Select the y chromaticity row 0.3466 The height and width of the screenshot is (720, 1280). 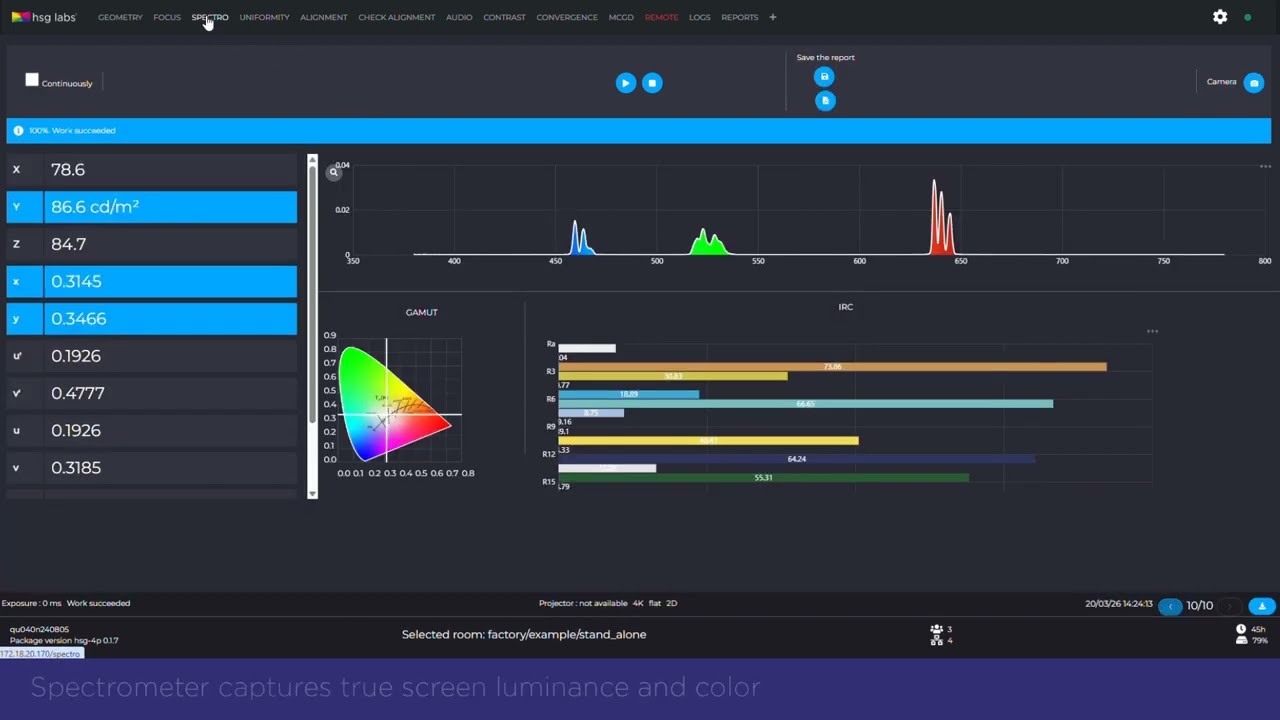click(152, 319)
